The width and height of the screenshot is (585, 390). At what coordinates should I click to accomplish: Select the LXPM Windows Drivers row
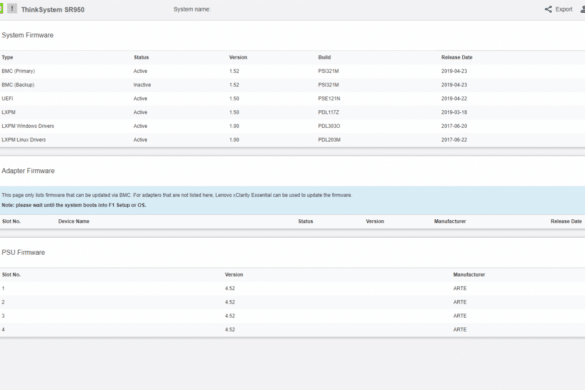(x=292, y=126)
